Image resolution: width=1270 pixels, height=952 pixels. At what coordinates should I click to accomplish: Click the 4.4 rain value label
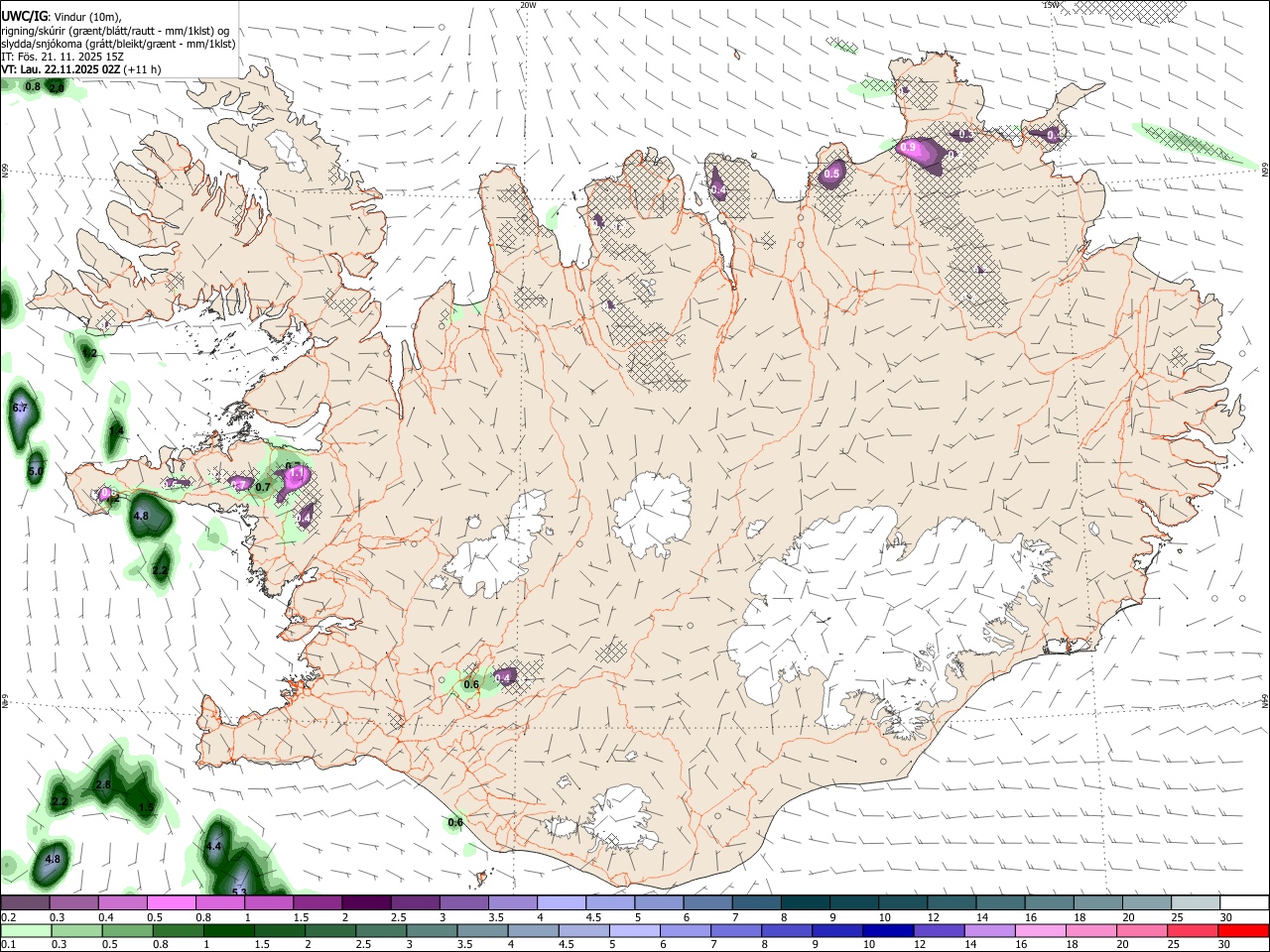(x=213, y=847)
